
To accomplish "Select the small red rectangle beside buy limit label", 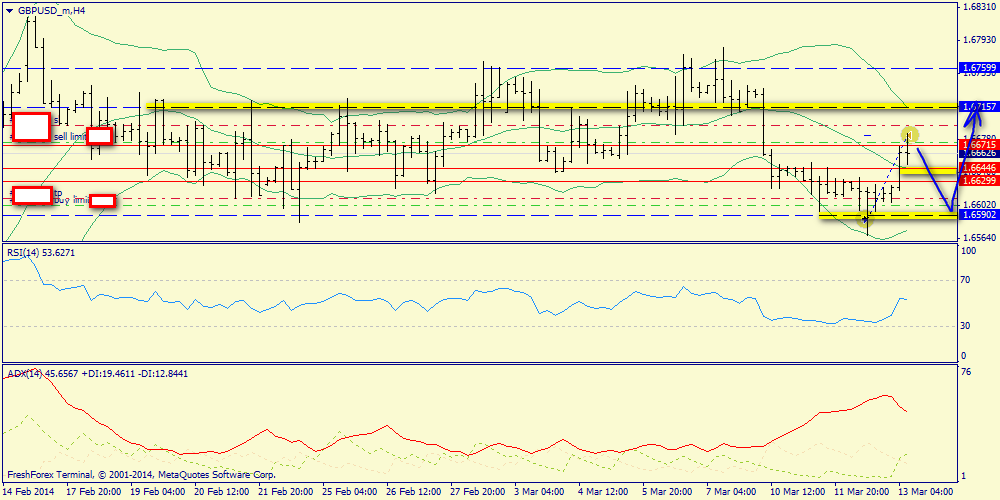I will [x=104, y=201].
